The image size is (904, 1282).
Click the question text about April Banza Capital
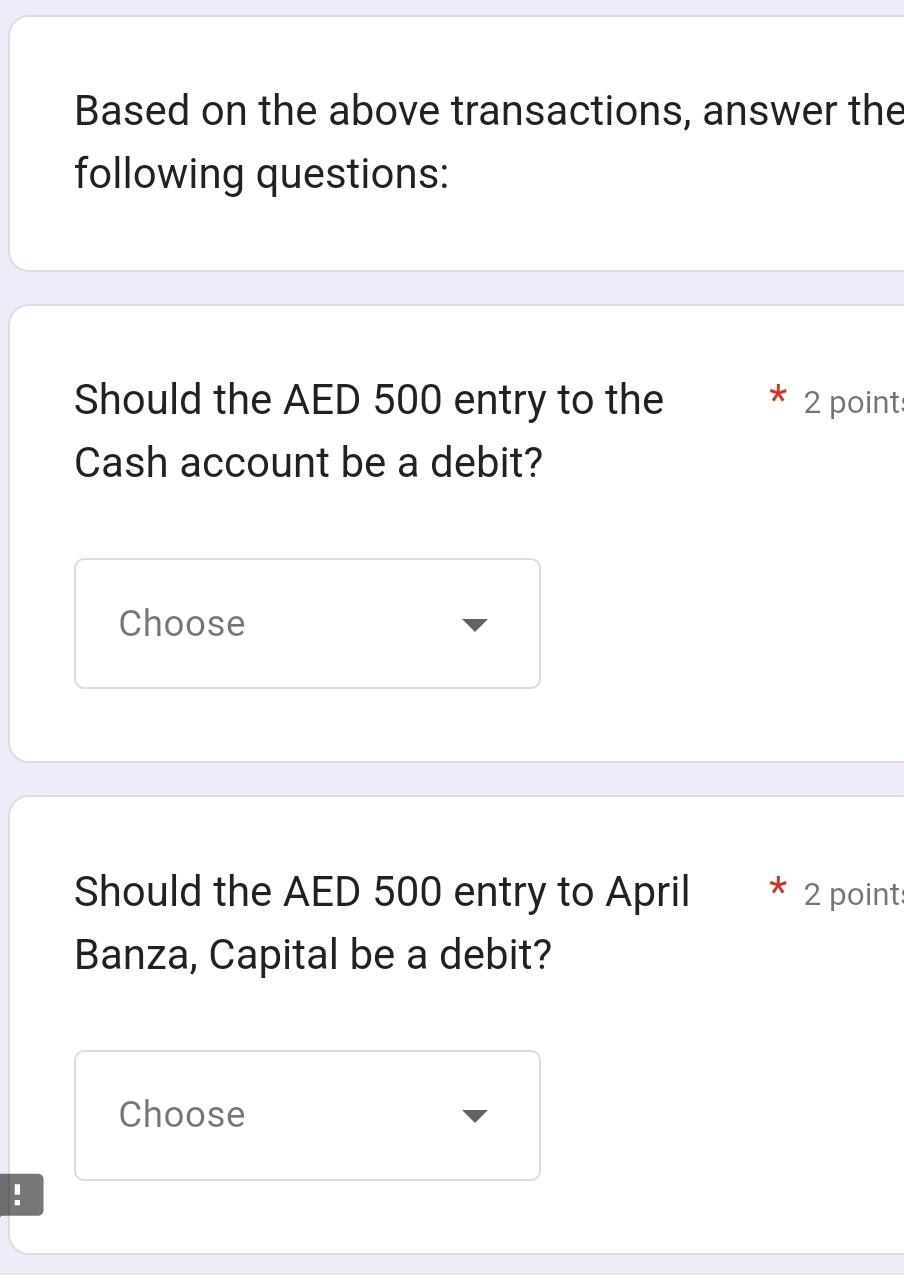[382, 922]
